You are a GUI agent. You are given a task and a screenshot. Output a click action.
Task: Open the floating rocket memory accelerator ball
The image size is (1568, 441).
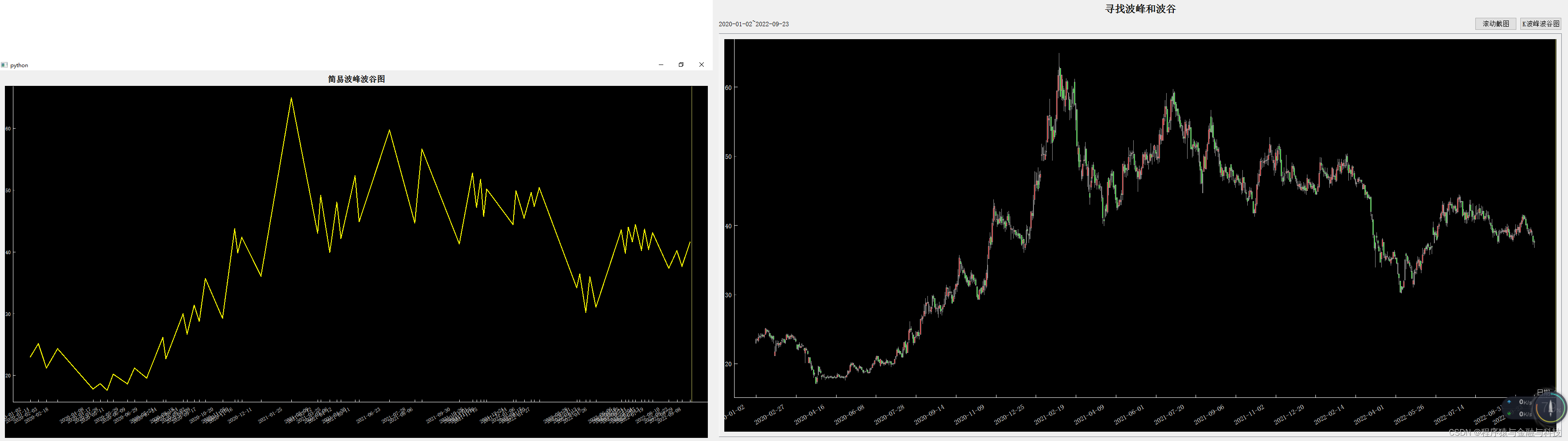tap(1550, 408)
